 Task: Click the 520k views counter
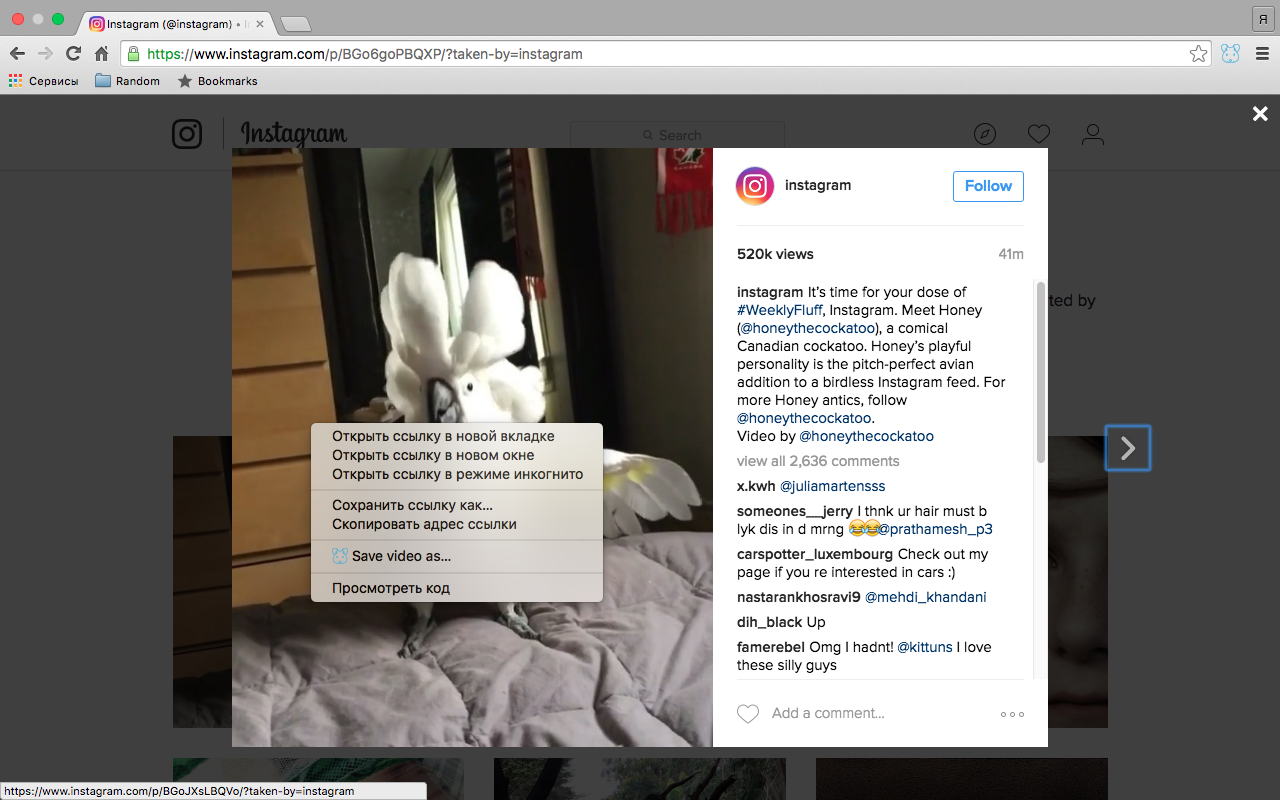pyautogui.click(x=775, y=254)
